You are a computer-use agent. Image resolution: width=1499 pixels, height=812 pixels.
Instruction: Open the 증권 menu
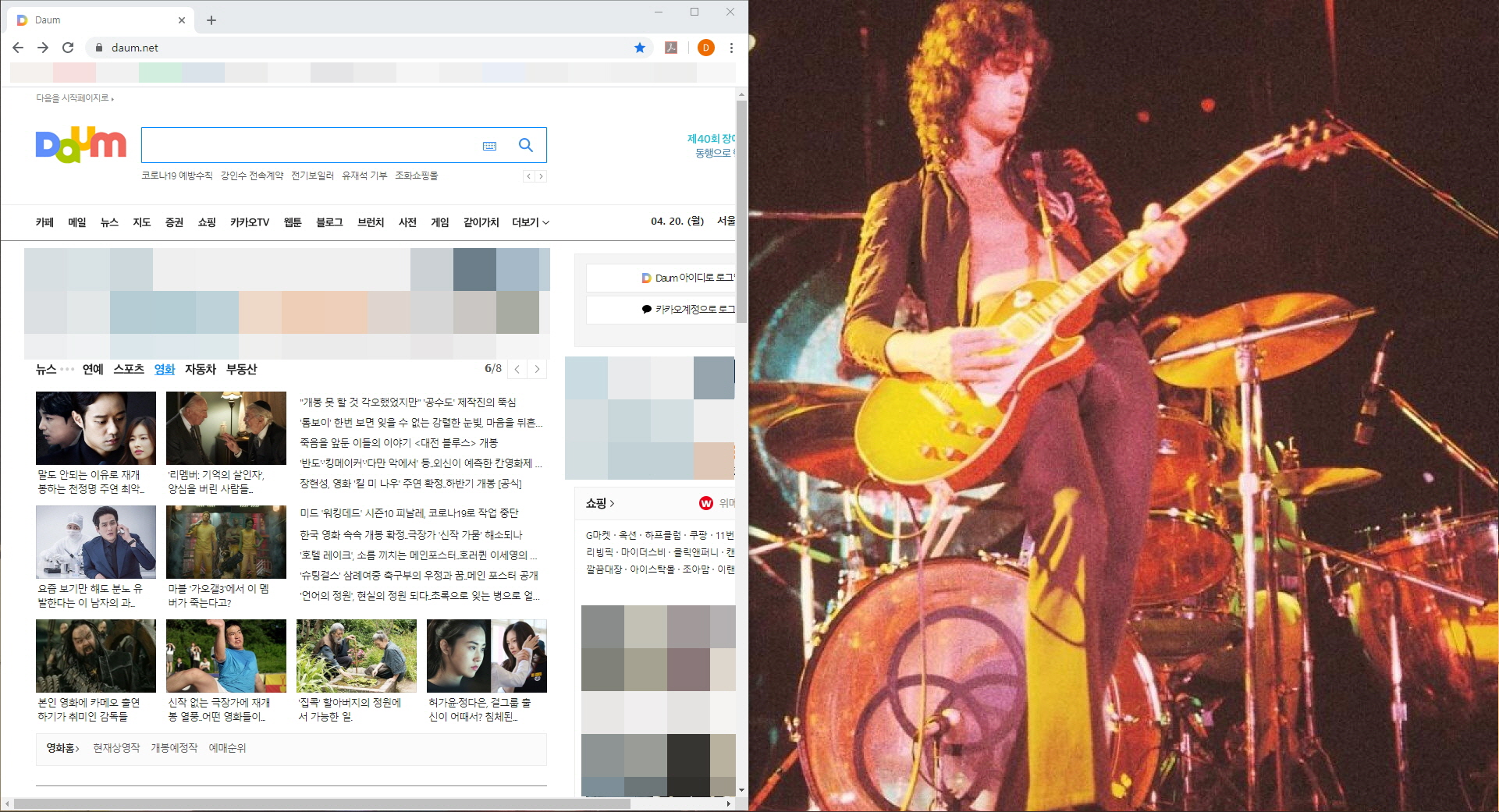coord(174,222)
